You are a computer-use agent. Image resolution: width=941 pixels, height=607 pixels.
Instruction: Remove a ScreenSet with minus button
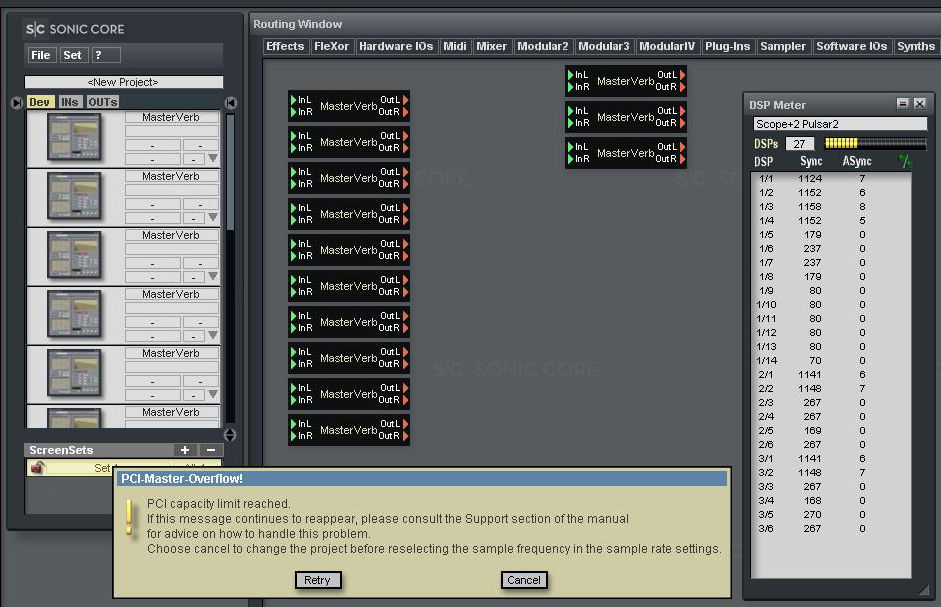tap(211, 450)
